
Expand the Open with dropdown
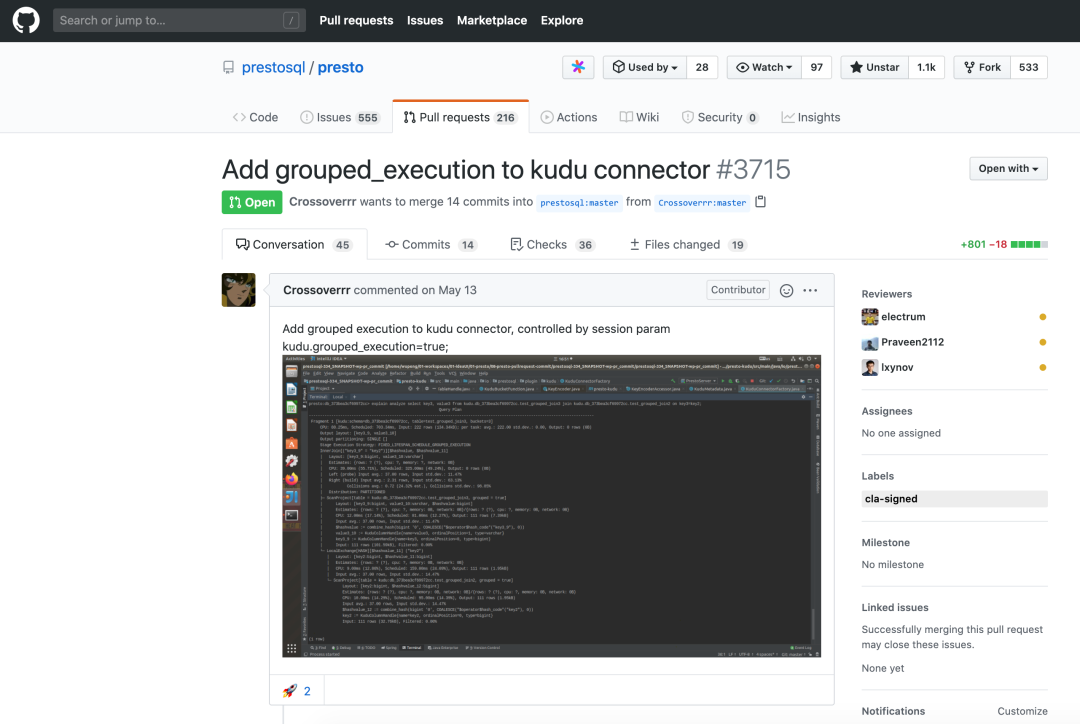[x=1008, y=169]
